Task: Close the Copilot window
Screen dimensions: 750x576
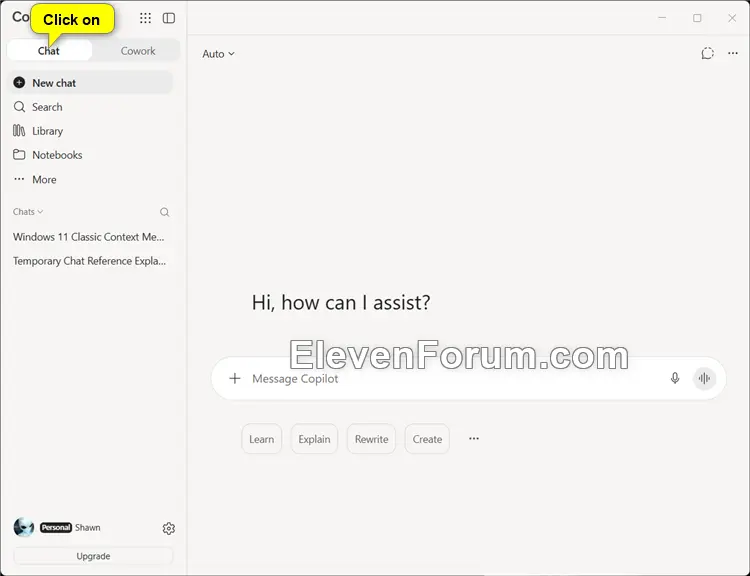Action: [x=732, y=18]
